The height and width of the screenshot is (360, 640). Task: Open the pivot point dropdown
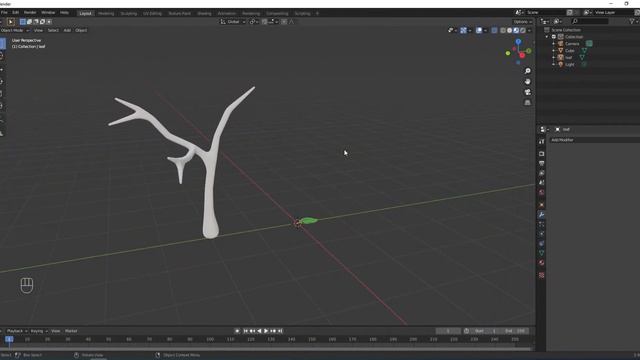click(254, 22)
